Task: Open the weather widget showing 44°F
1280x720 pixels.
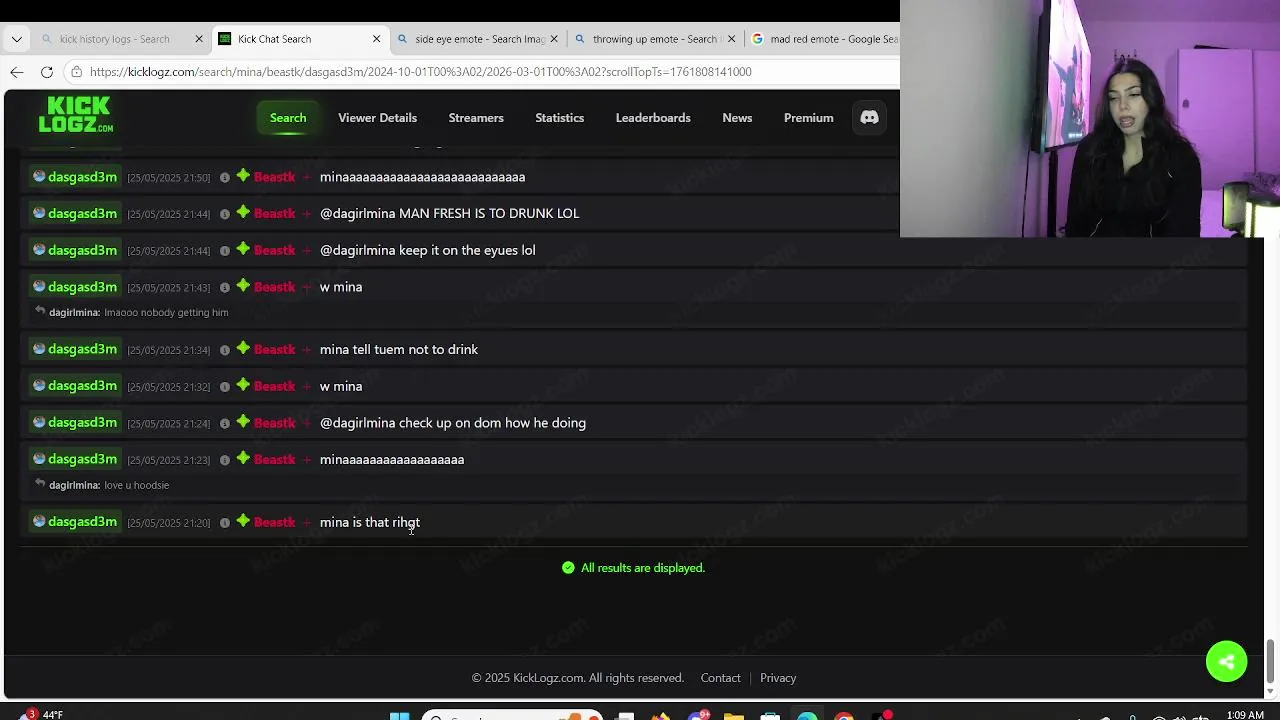Action: pyautogui.click(x=40, y=714)
